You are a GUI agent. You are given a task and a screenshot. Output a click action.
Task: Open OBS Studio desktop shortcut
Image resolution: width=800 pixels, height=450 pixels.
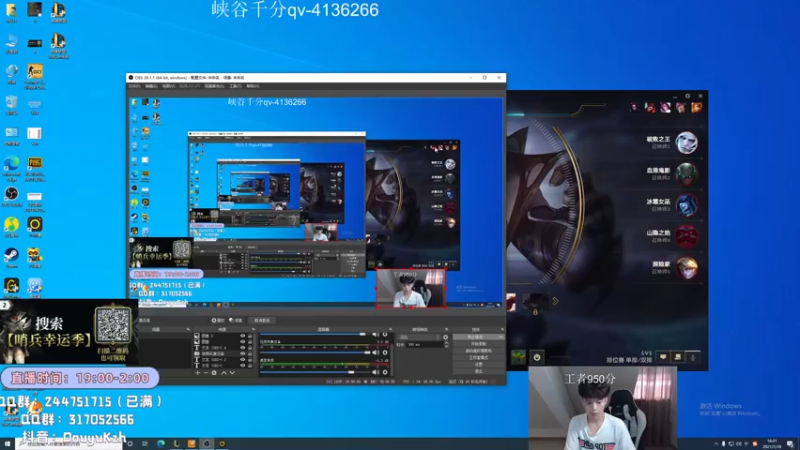click(11, 196)
